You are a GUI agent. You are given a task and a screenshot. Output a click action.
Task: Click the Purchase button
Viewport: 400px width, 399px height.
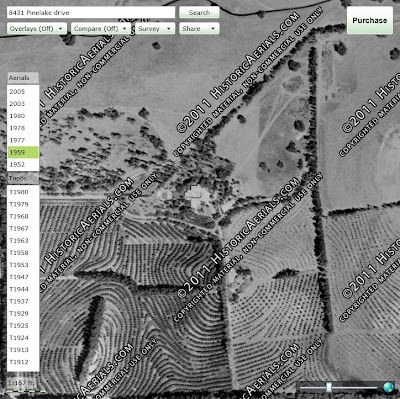(370, 20)
